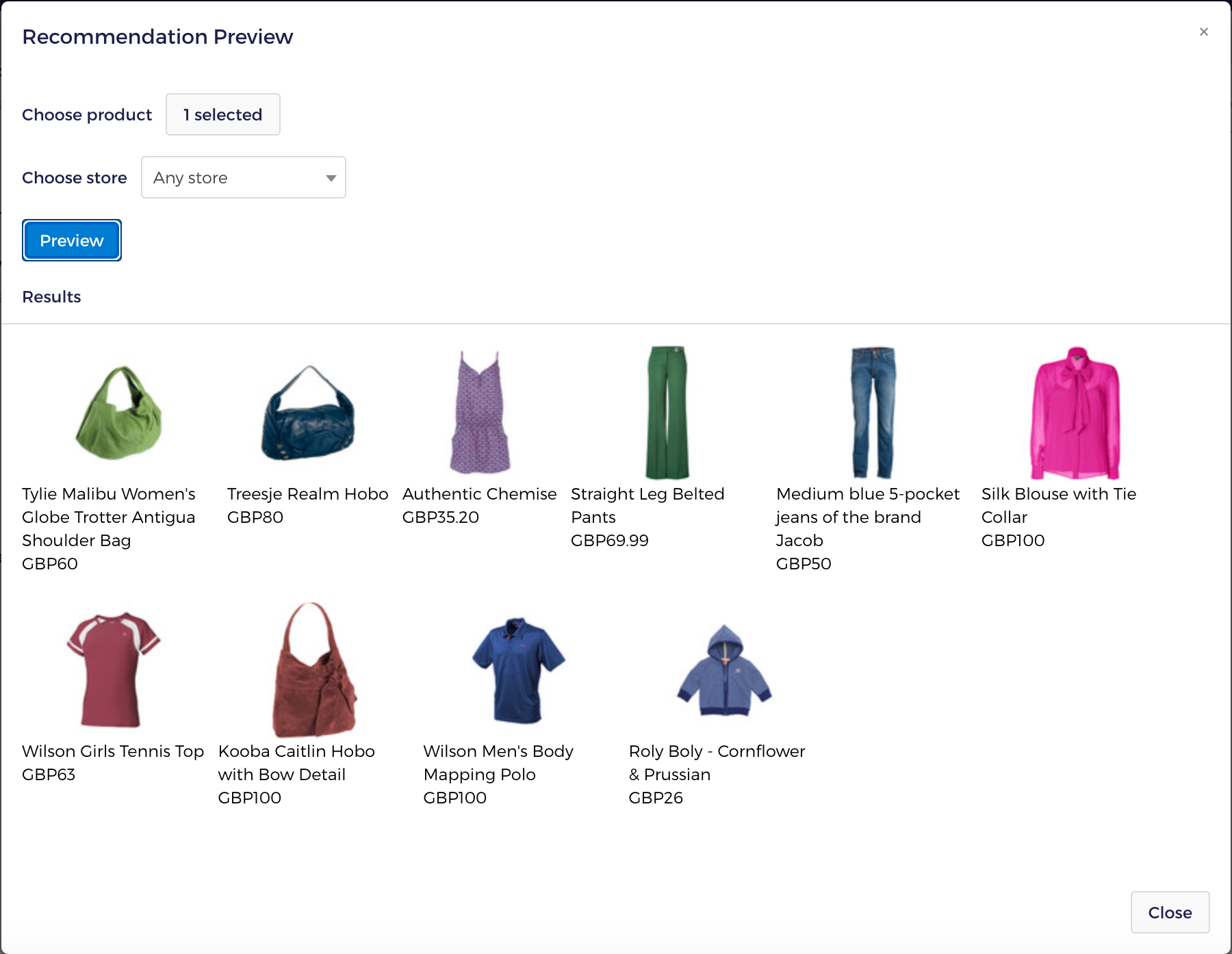Screen dimensions: 1232x954
Task: Click the GBP80 price
Action: click(x=255, y=517)
